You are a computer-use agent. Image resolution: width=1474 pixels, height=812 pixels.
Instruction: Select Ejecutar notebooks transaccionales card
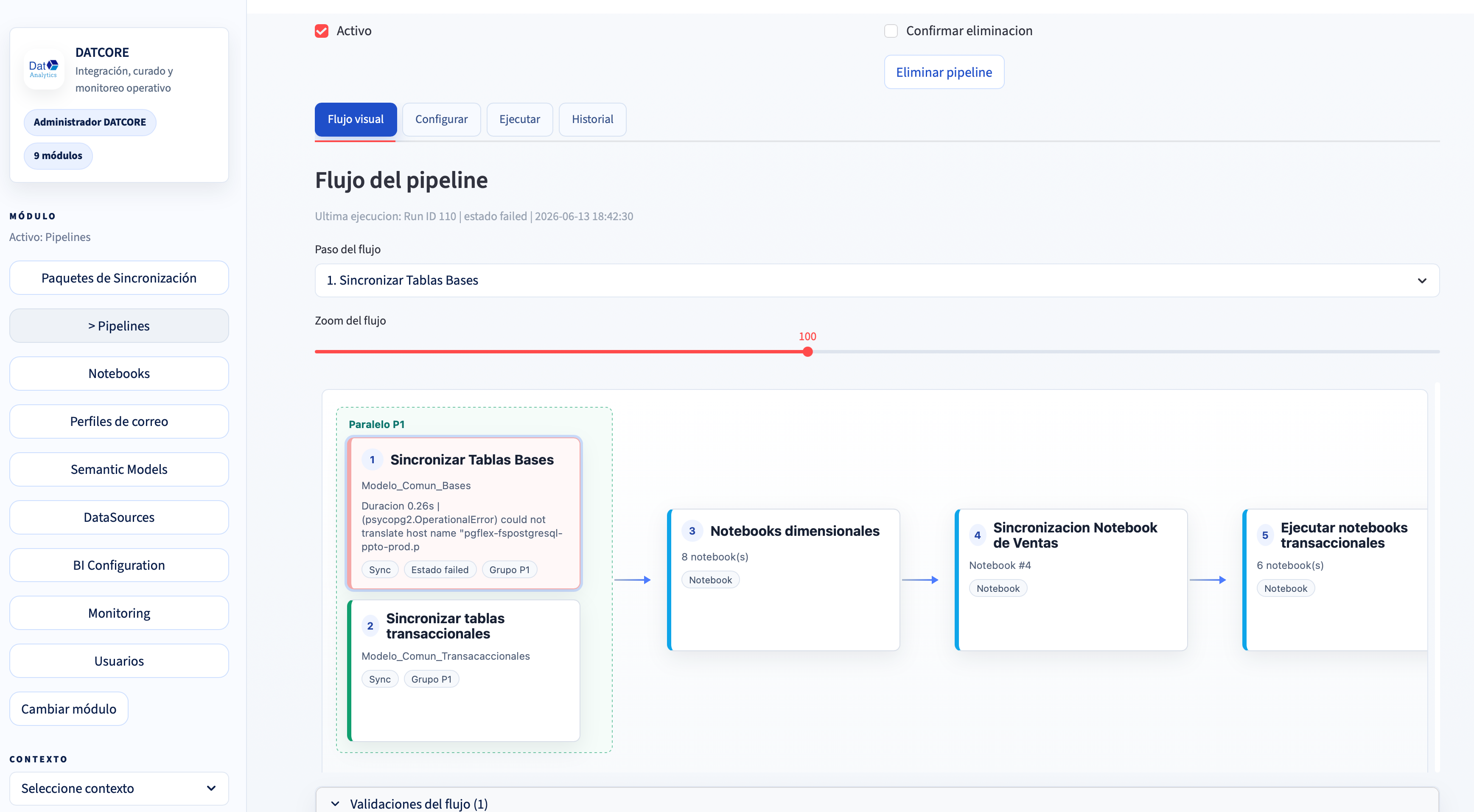click(x=1335, y=580)
